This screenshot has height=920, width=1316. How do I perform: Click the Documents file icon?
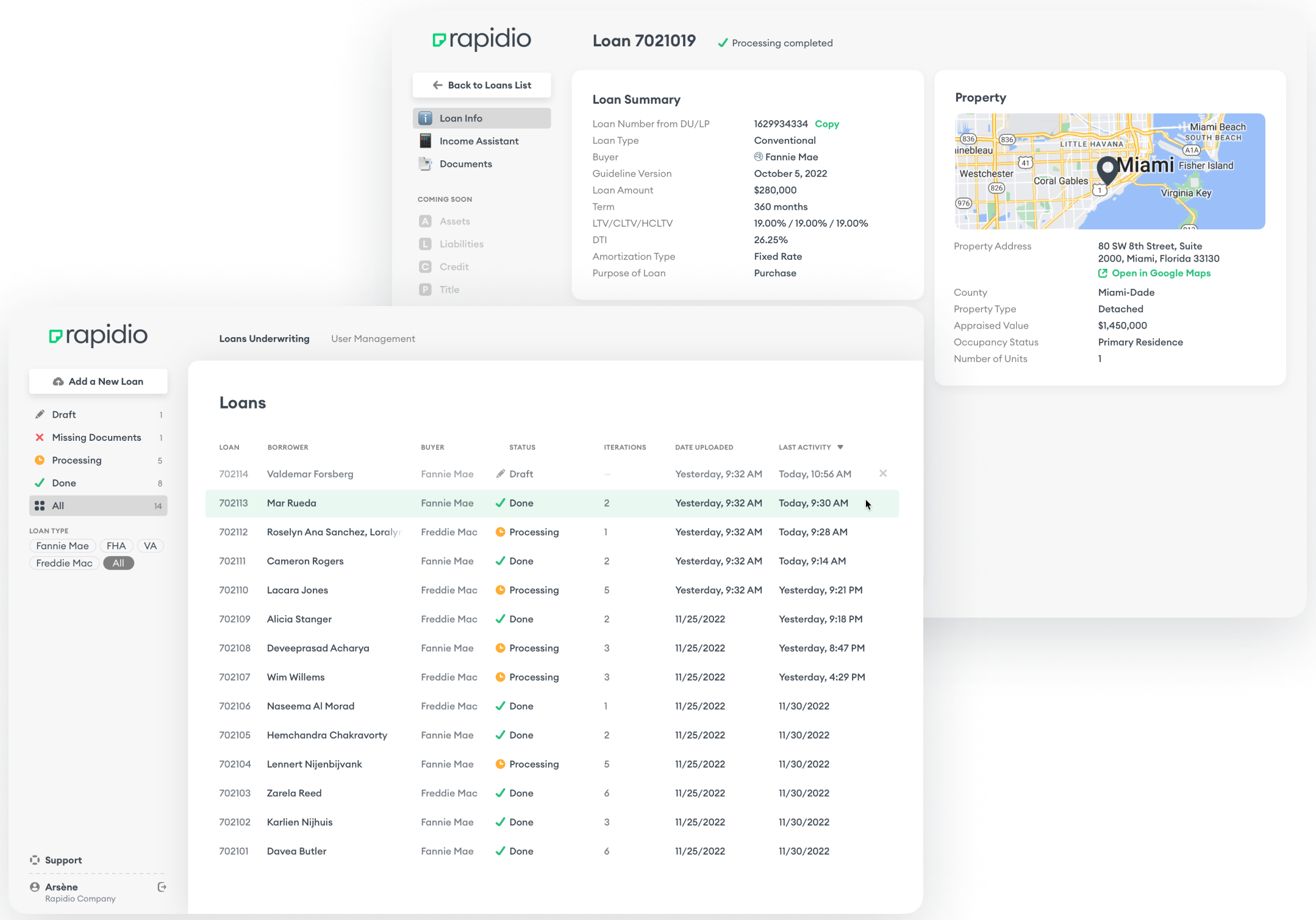click(x=425, y=164)
